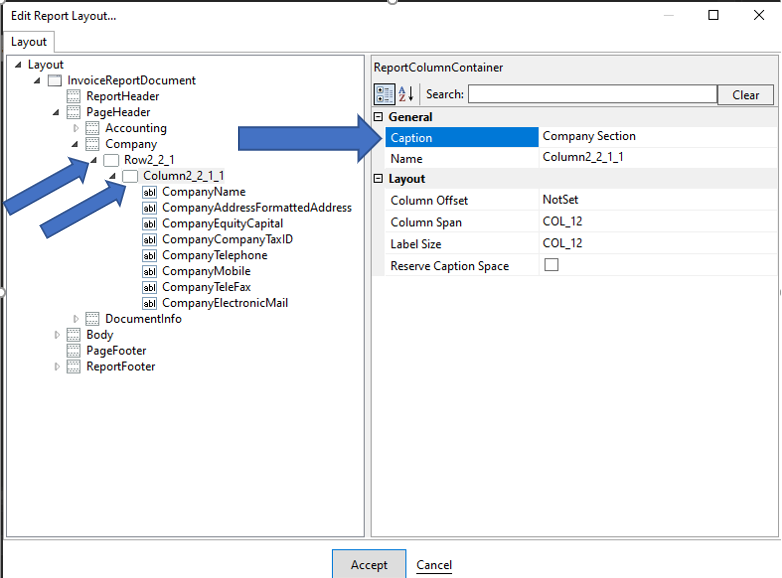
Task: Clear the property search
Action: click(746, 95)
